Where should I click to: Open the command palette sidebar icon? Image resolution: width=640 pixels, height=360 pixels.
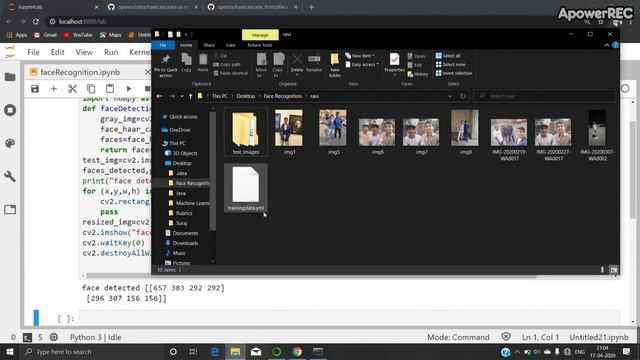click(10, 143)
